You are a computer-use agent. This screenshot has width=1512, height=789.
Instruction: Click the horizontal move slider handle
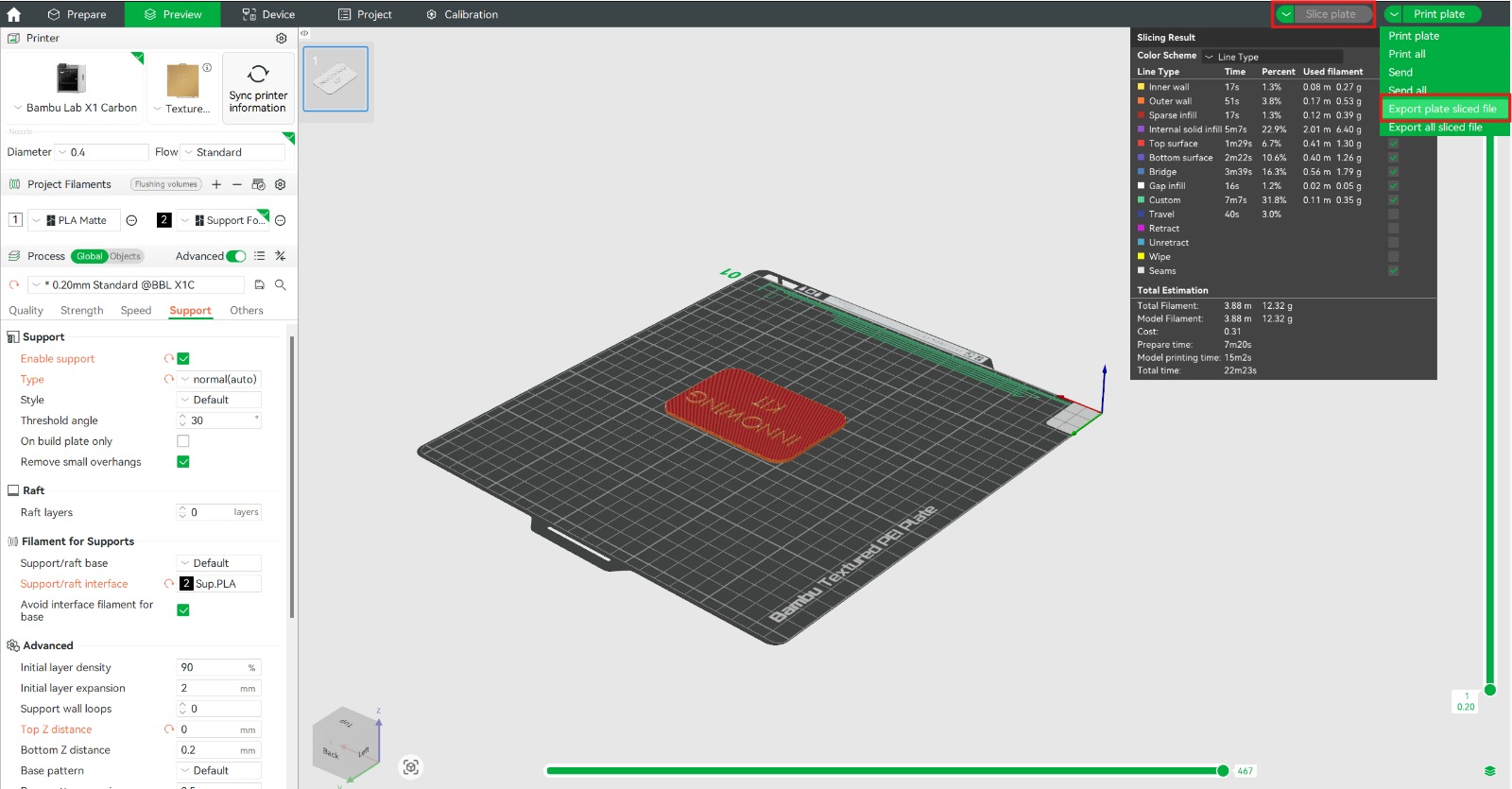tap(1223, 771)
